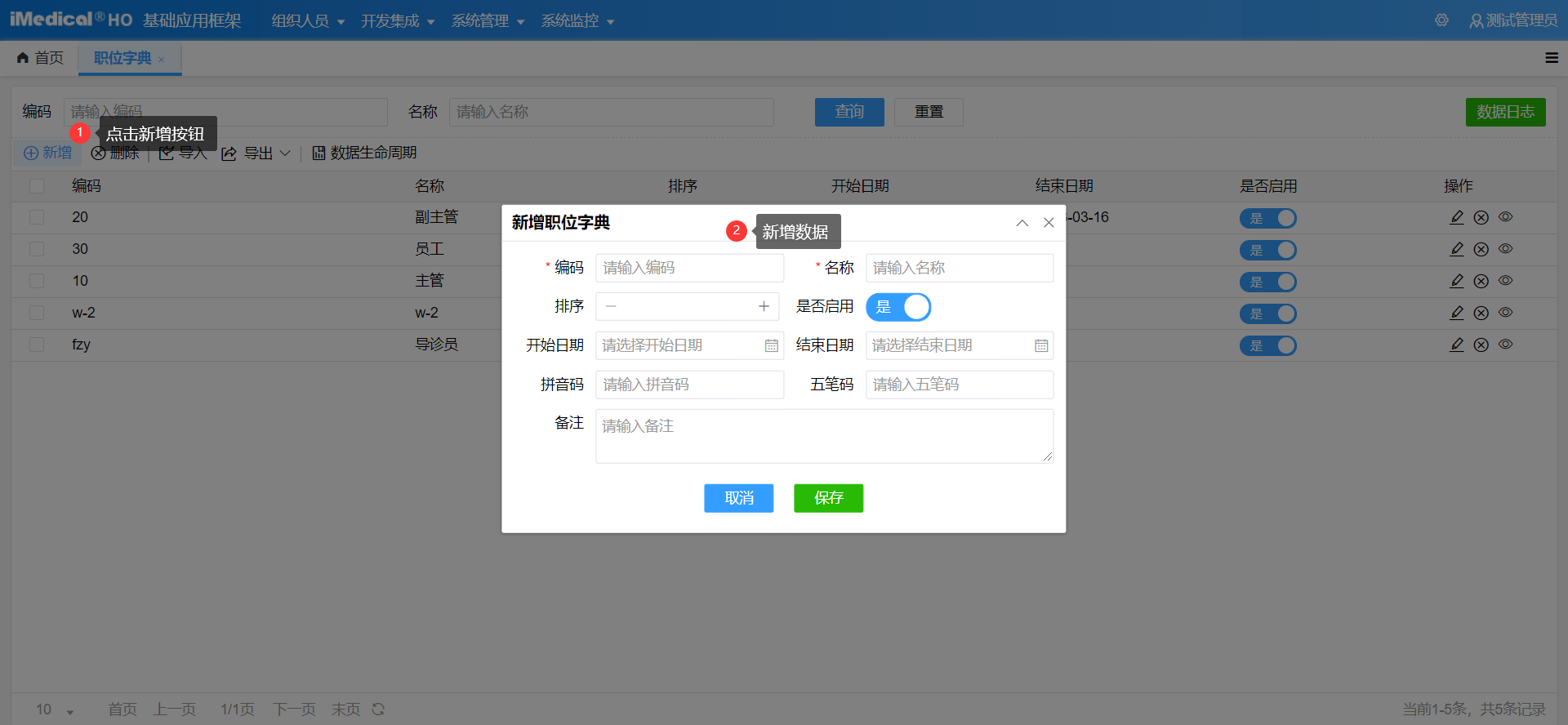Toggle the 是否启用 switch for row 20
This screenshot has height=725, width=1568.
click(x=1267, y=218)
